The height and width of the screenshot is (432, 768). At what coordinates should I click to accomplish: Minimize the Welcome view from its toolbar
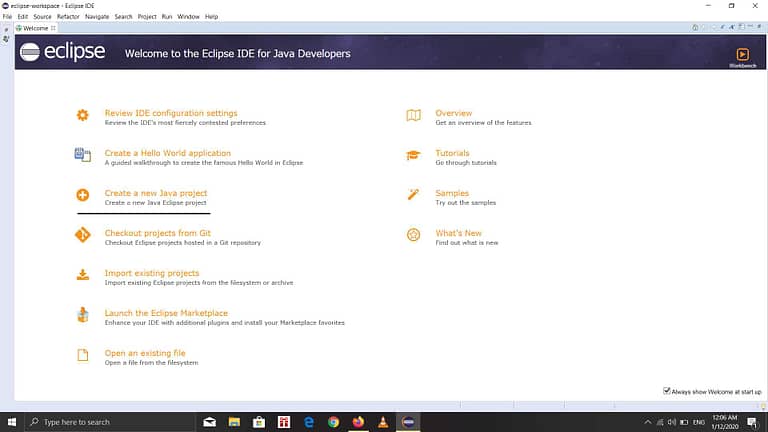click(750, 26)
